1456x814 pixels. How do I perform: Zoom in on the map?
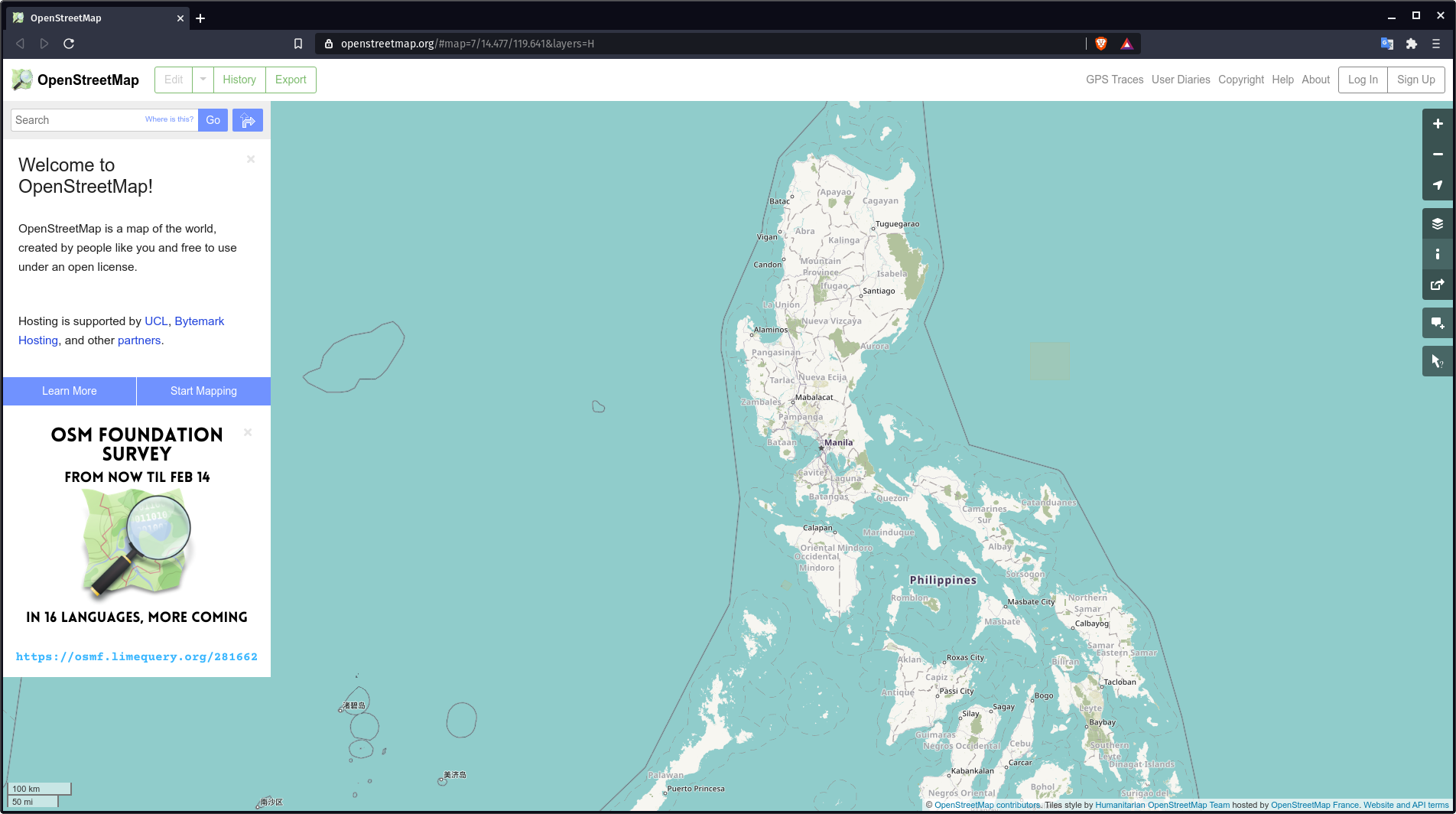tap(1438, 123)
